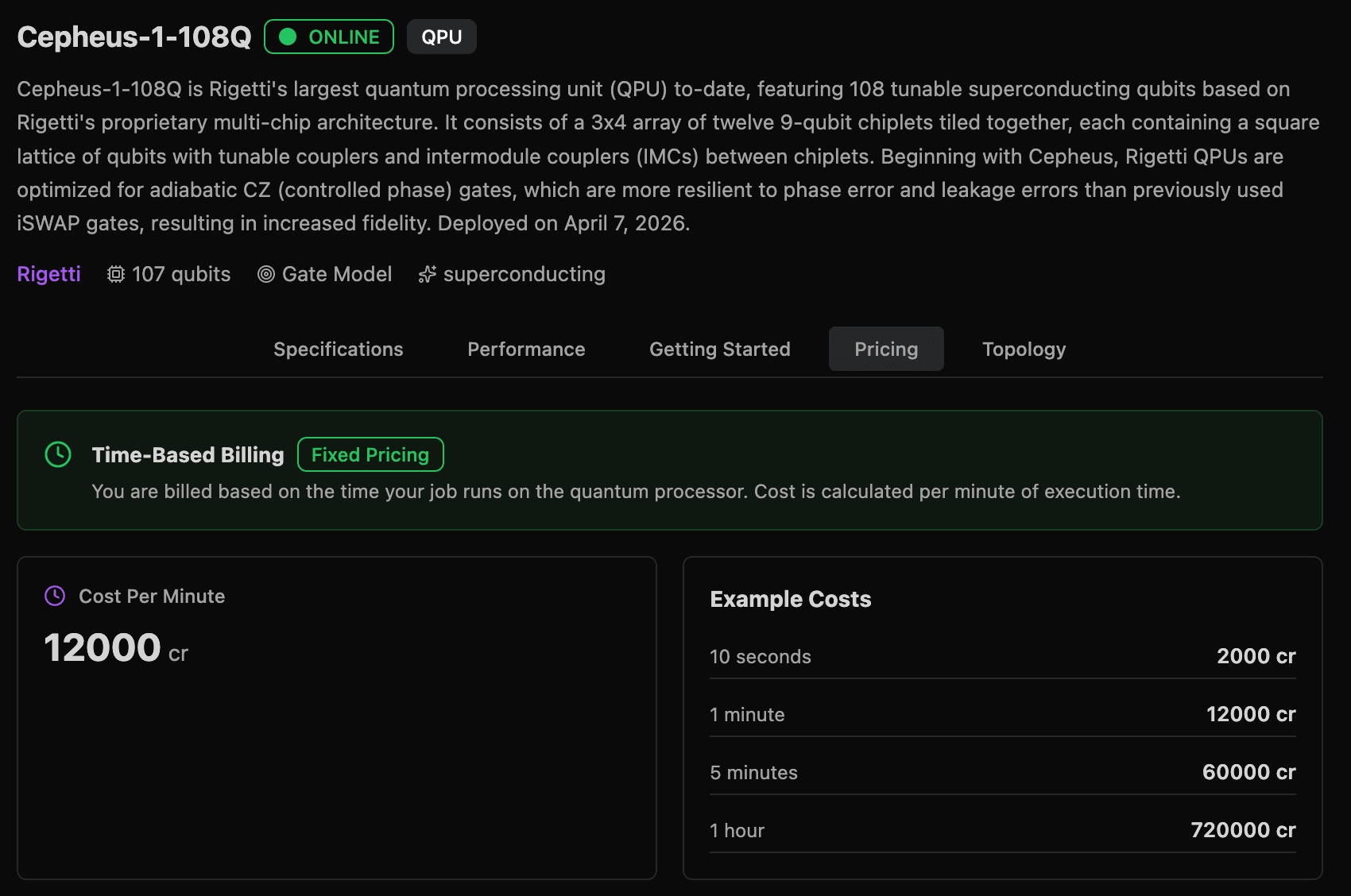This screenshot has width=1351, height=896.
Task: Click the Cepheus description paragraph
Action: coord(668,156)
